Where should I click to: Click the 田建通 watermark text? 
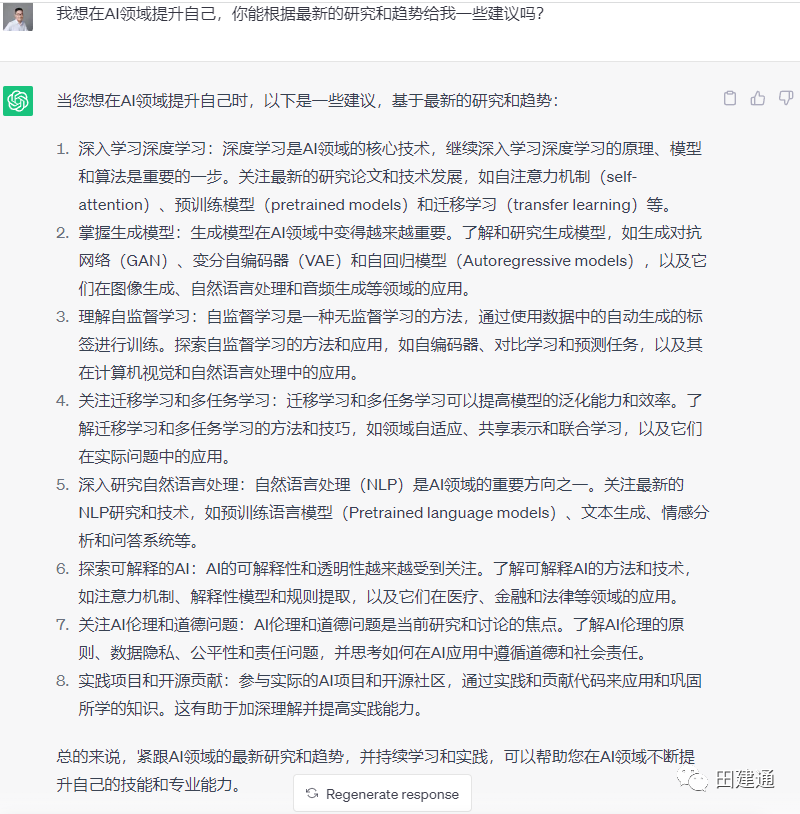744,779
